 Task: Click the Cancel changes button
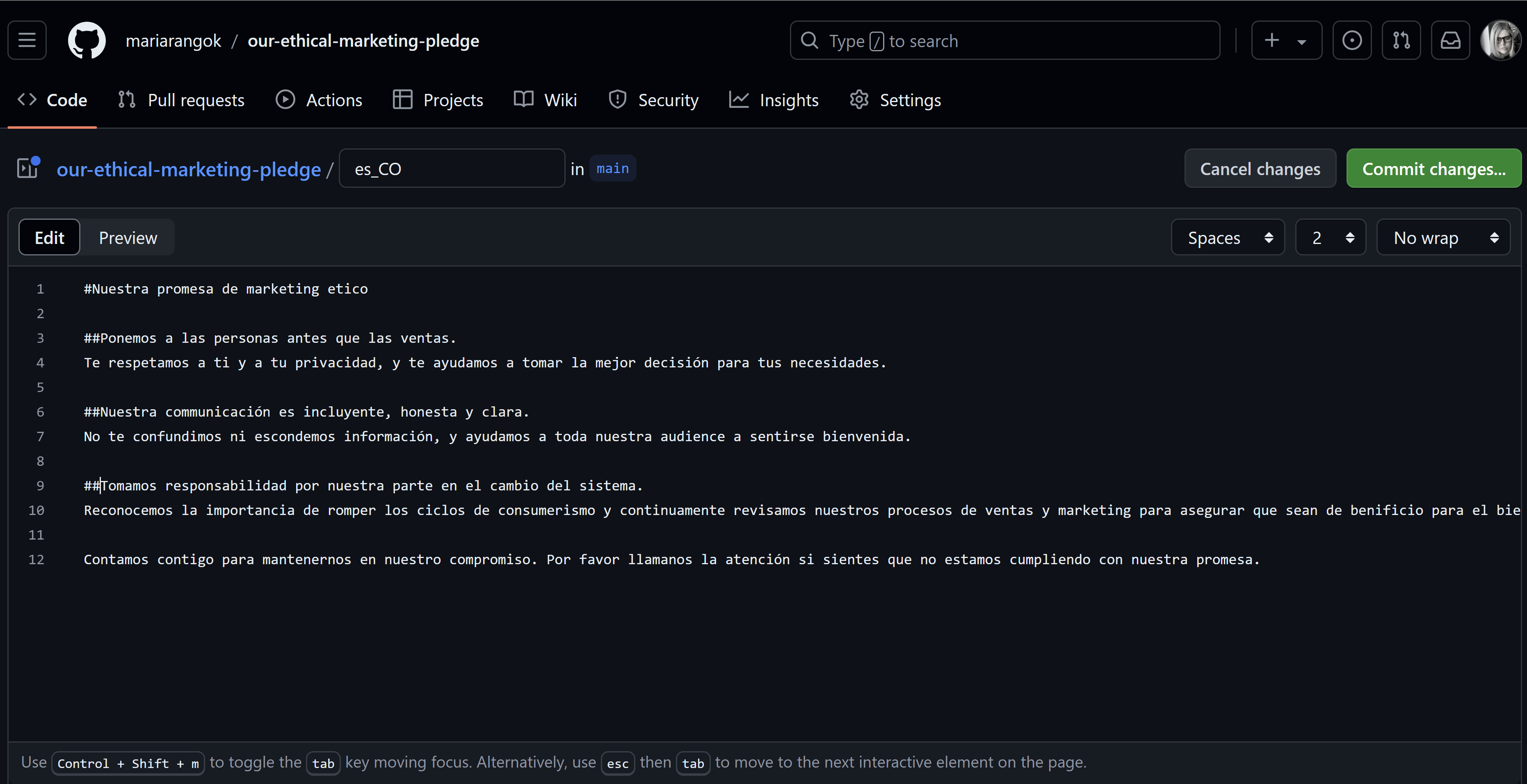click(x=1260, y=168)
